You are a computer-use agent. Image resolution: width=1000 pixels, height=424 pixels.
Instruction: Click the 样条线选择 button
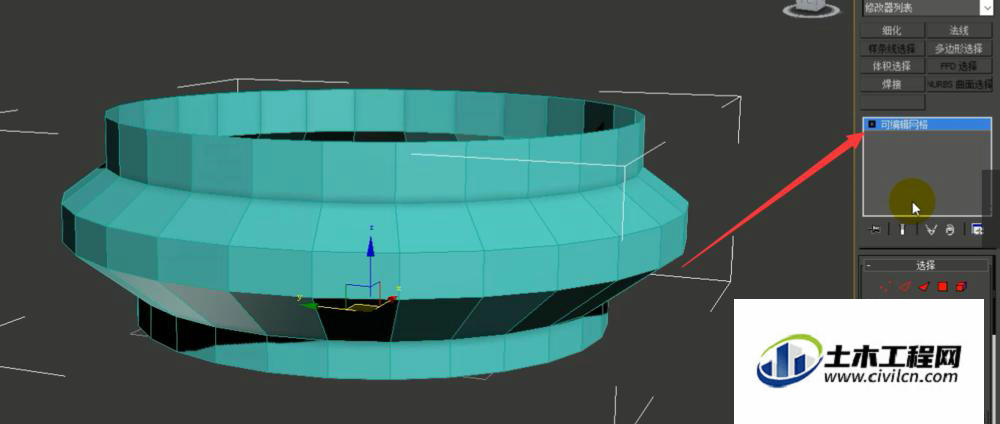click(892, 48)
